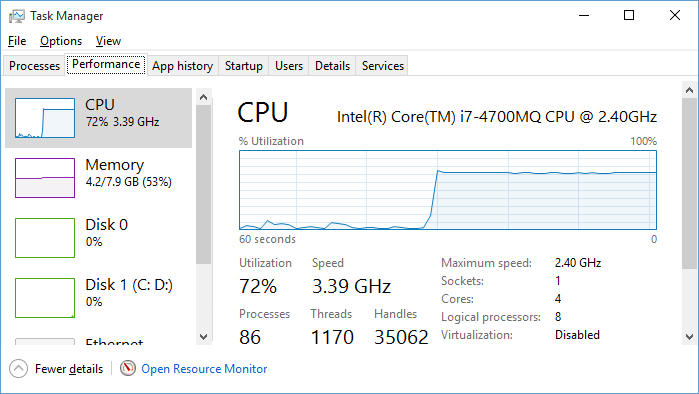The width and height of the screenshot is (699, 394).
Task: Switch to the App history tab
Action: pyautogui.click(x=183, y=66)
